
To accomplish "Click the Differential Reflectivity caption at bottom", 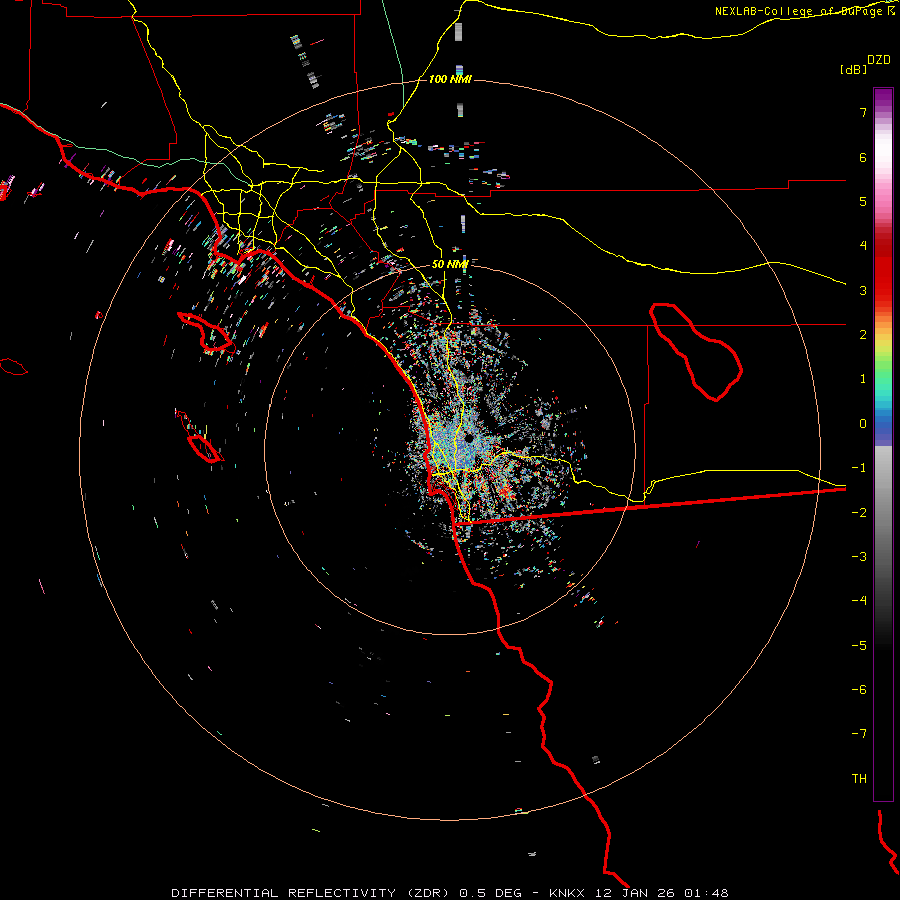I will pos(449,893).
